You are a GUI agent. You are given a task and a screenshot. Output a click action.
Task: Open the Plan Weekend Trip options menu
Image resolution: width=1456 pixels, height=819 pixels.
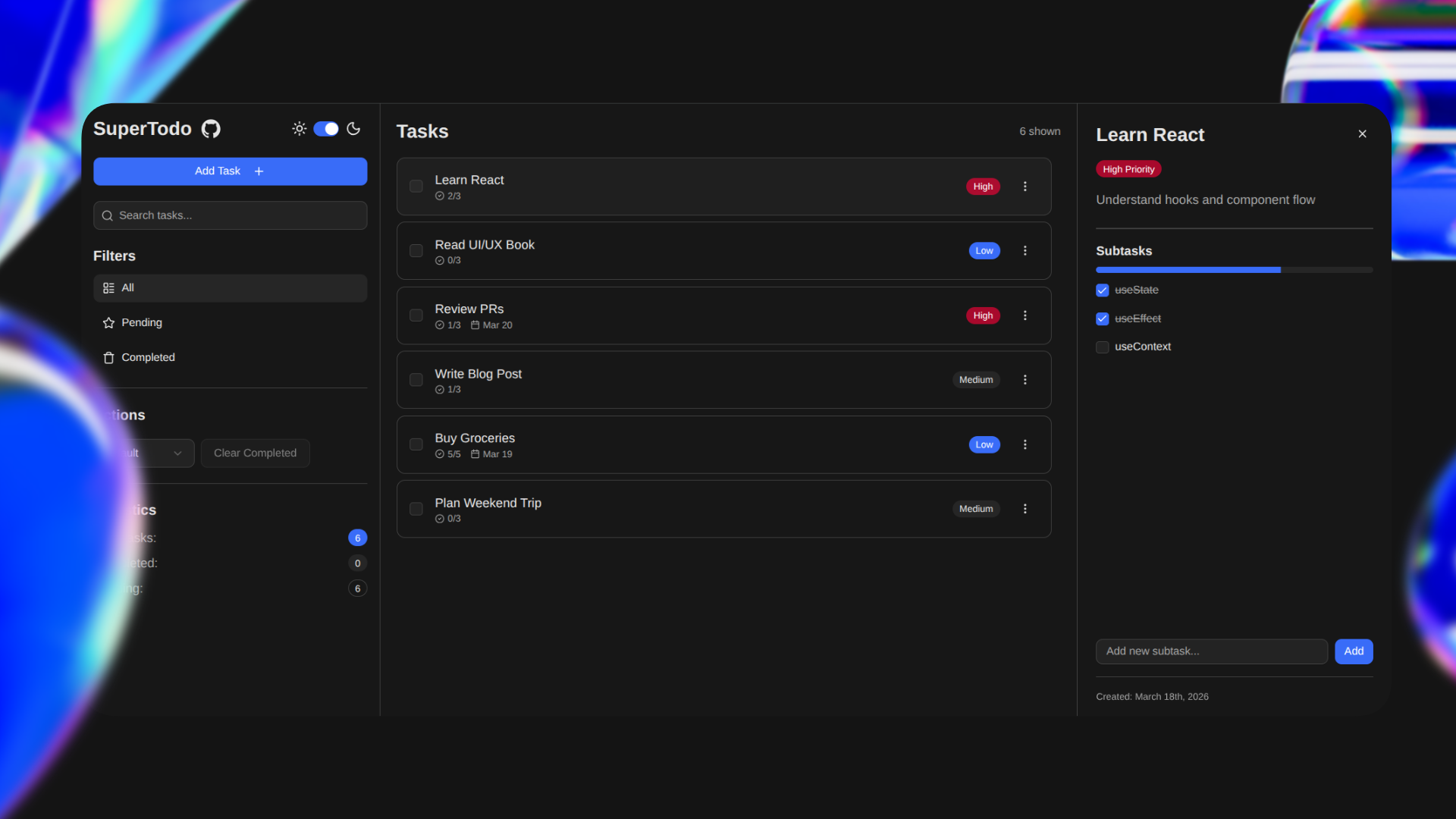tap(1025, 509)
